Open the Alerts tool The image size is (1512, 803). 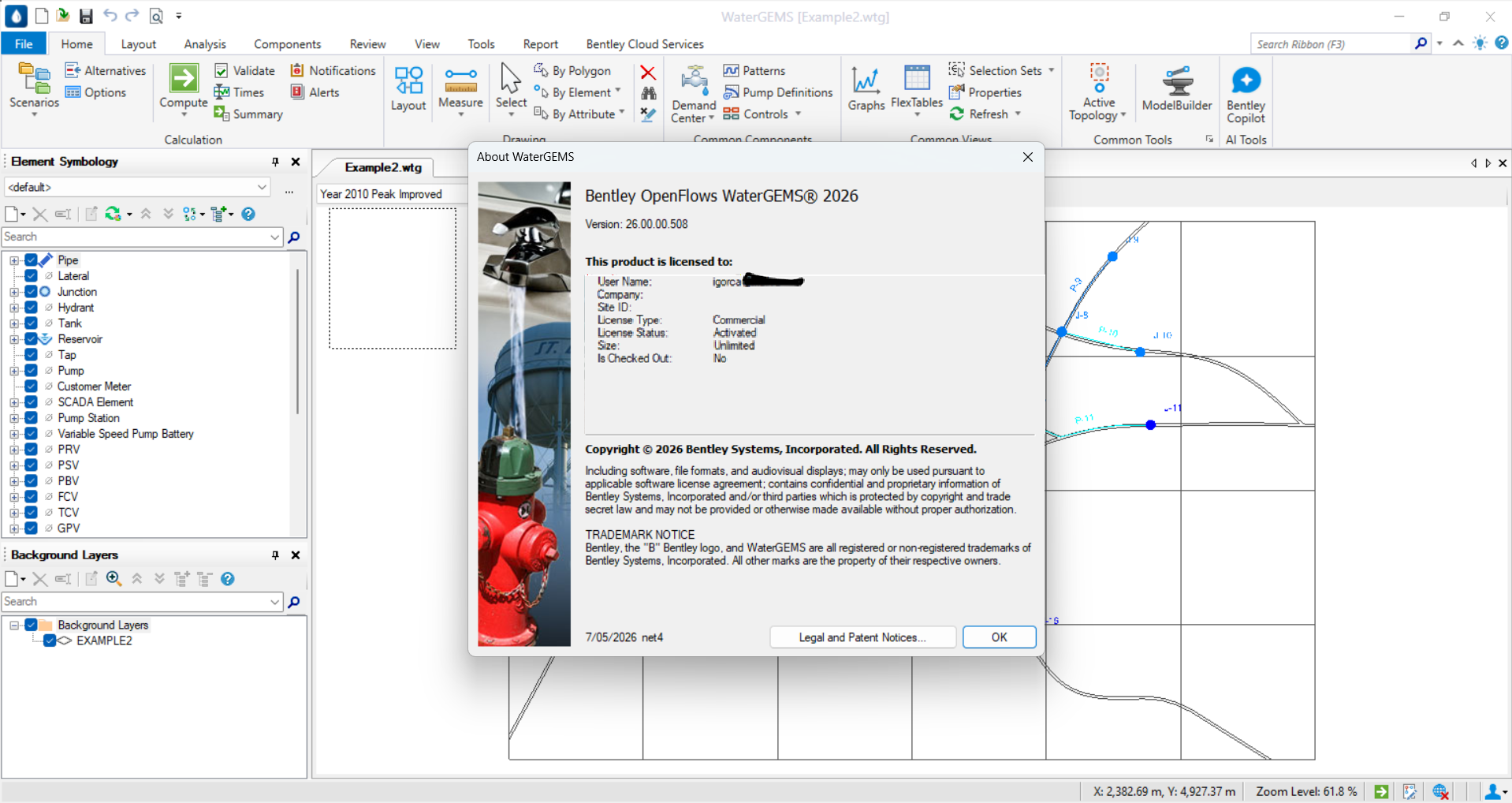tap(315, 92)
